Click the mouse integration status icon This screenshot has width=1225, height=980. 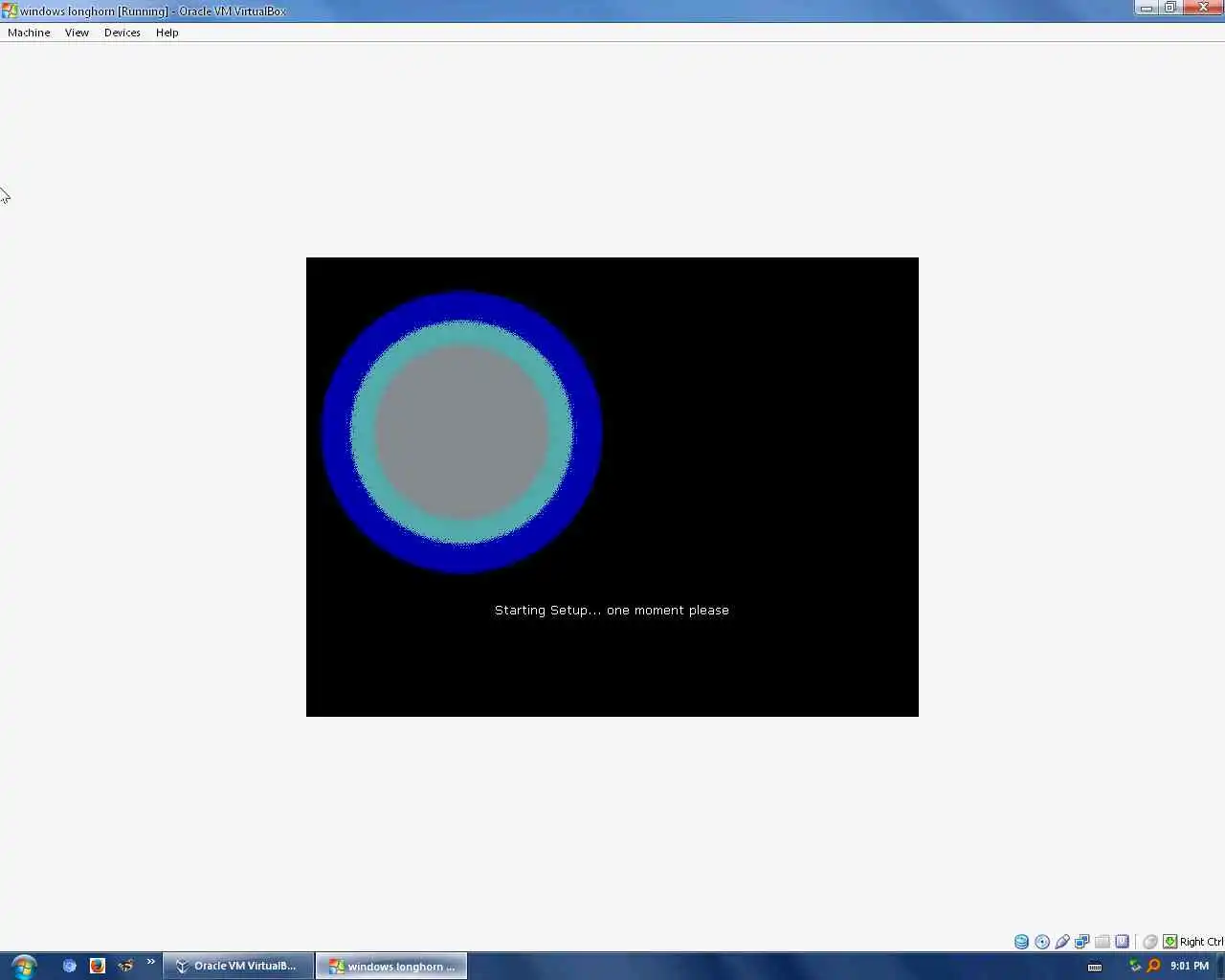pyautogui.click(x=1150, y=942)
